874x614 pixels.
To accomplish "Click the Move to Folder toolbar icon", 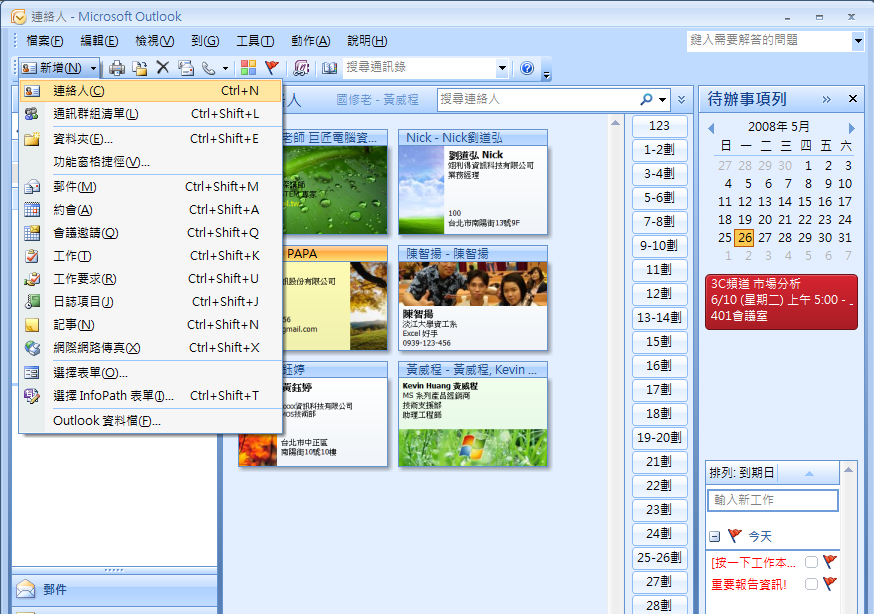I will coord(139,68).
